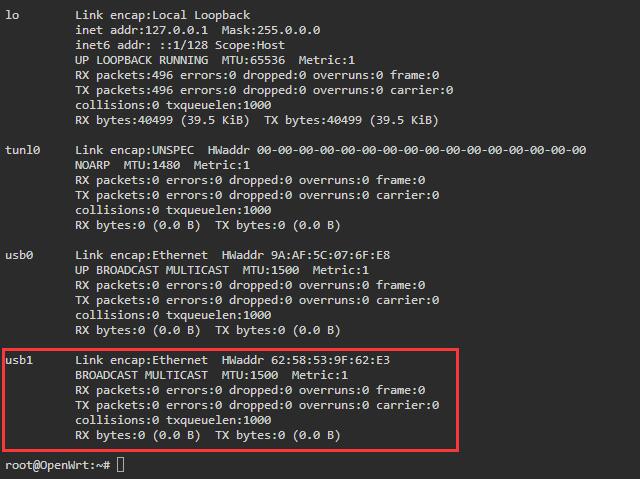Image resolution: width=640 pixels, height=479 pixels.
Task: Click the terminal cursor after the root@OpenWrt prompt
Action: [120, 465]
